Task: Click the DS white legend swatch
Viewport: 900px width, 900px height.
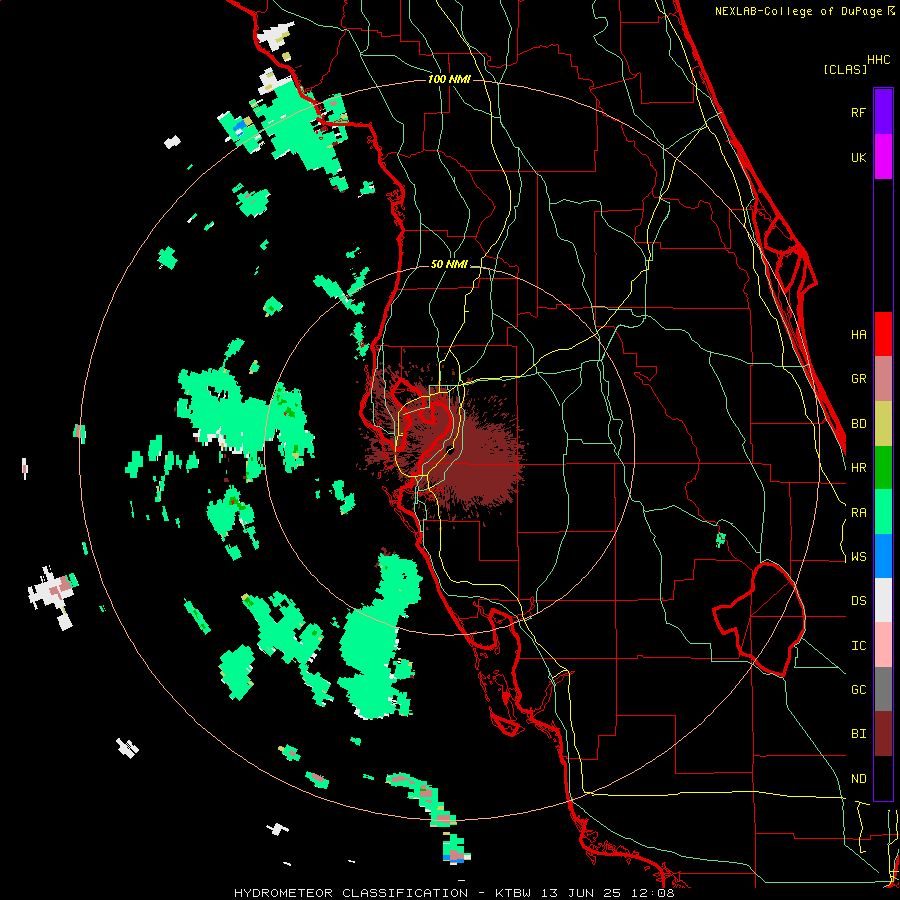Action: pyautogui.click(x=883, y=600)
